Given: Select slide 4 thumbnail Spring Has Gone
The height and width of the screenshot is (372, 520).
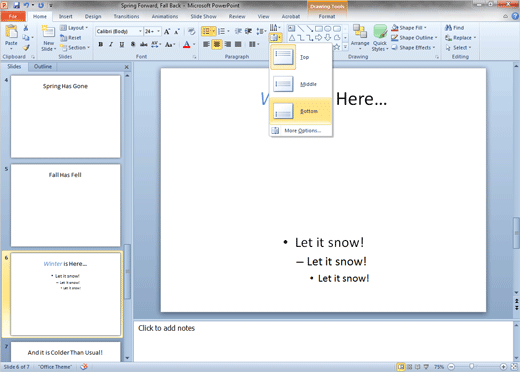Looking at the screenshot, I should [x=65, y=116].
